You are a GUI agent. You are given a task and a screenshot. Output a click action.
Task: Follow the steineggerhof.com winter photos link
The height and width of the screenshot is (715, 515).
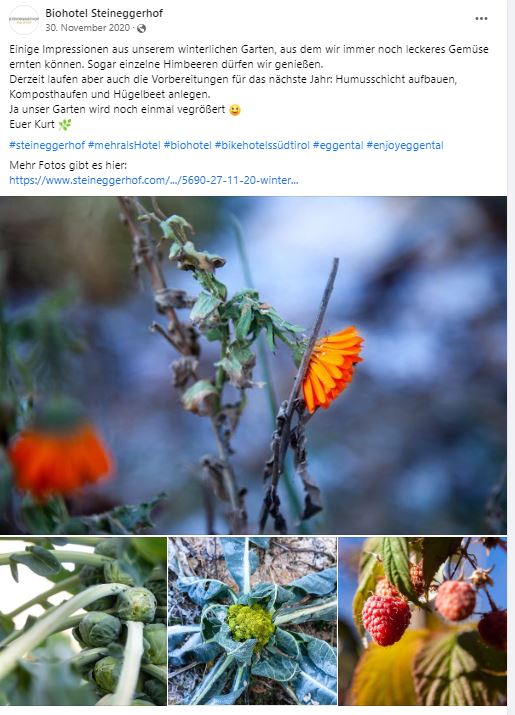point(154,180)
